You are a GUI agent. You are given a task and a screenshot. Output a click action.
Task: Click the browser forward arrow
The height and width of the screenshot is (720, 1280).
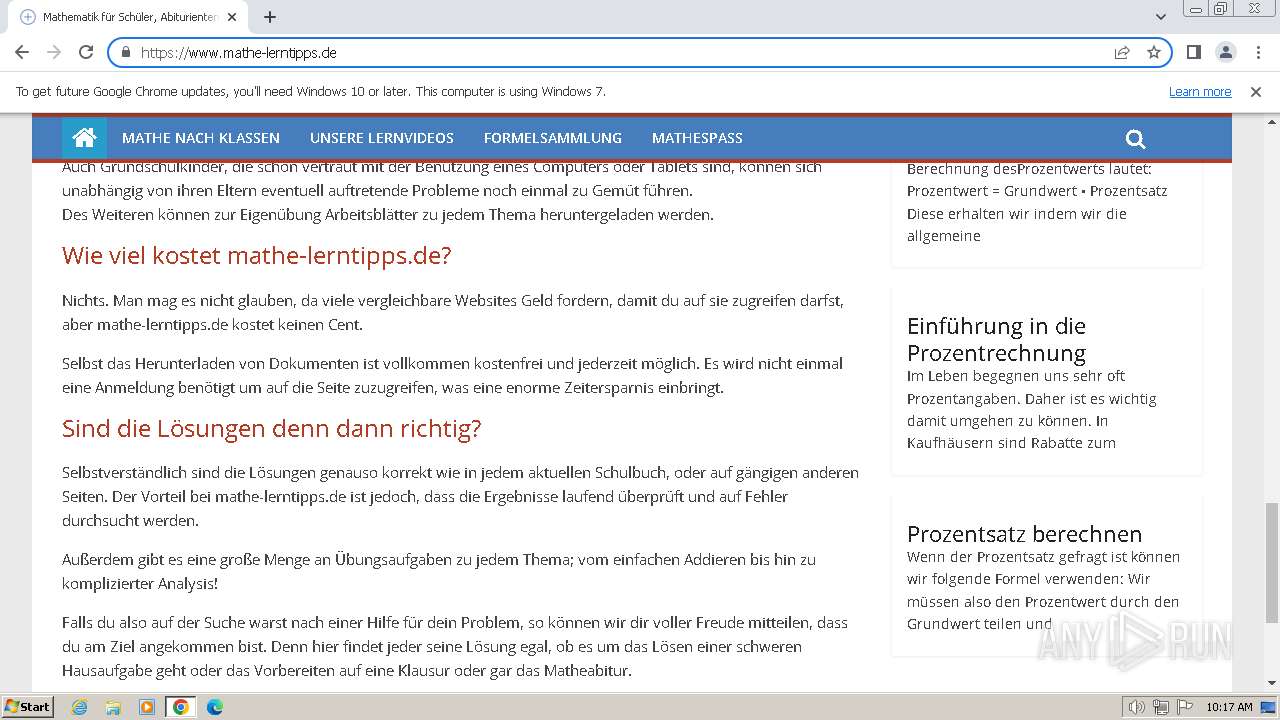click(54, 53)
